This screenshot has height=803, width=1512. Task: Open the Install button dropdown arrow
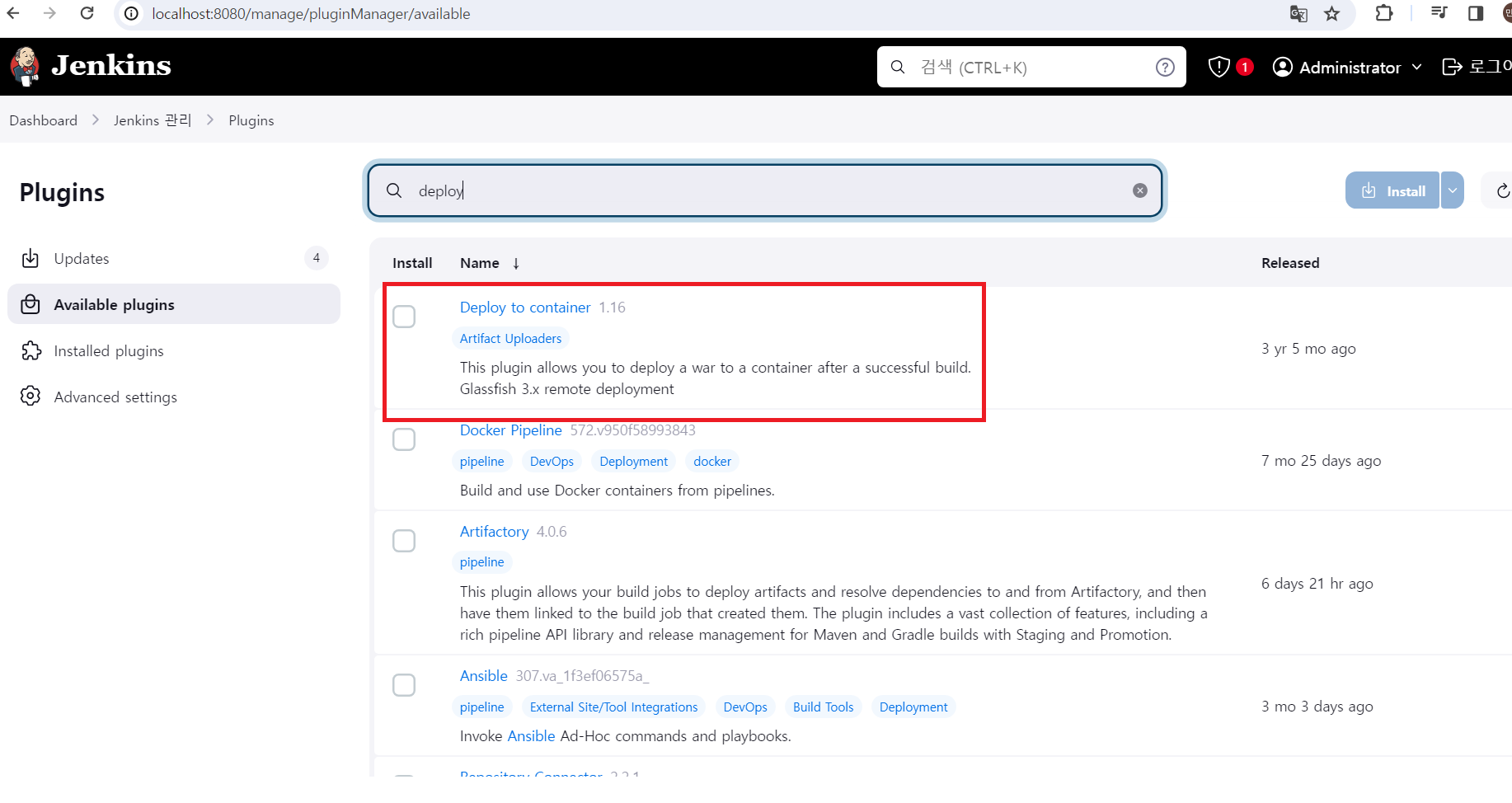pos(1453,190)
